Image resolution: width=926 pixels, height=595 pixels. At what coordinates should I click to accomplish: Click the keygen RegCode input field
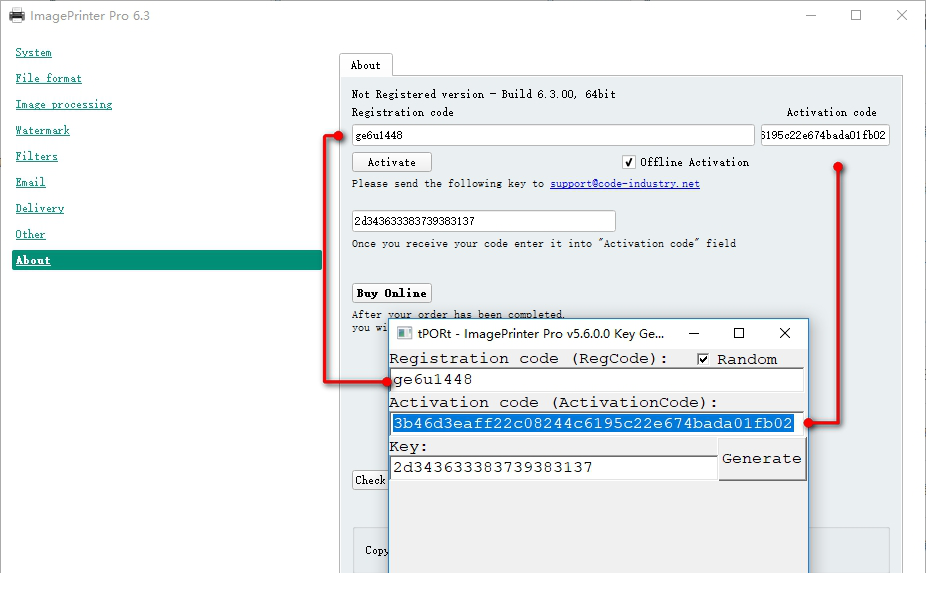tap(596, 380)
